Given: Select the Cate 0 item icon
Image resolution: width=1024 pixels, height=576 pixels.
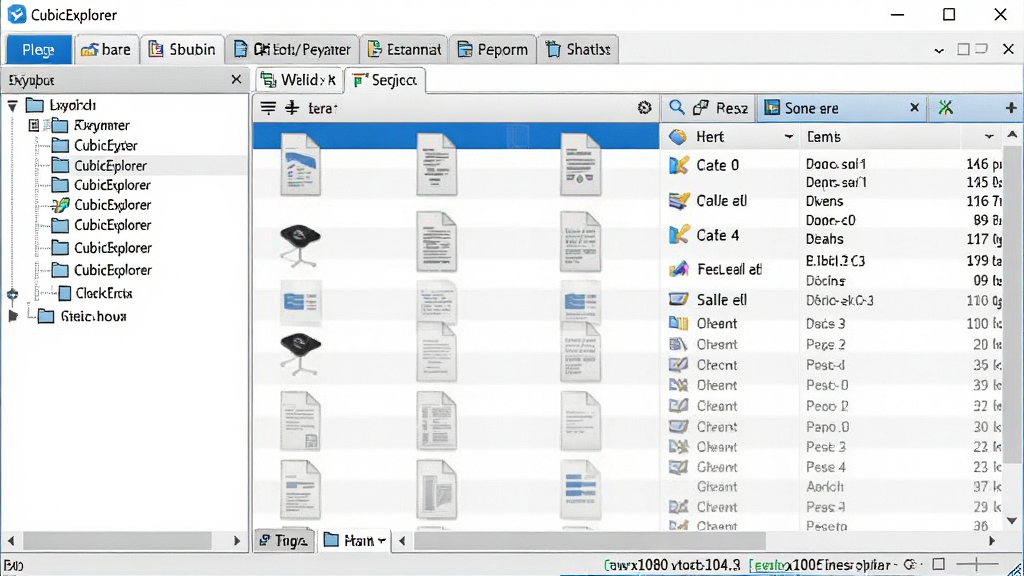Looking at the screenshot, I should click(679, 165).
